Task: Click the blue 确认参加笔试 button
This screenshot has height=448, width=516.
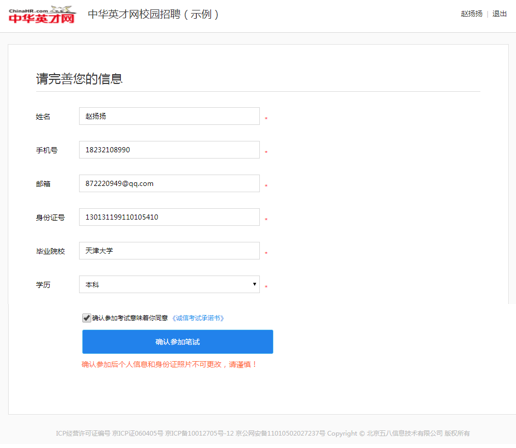Action: coord(178,342)
